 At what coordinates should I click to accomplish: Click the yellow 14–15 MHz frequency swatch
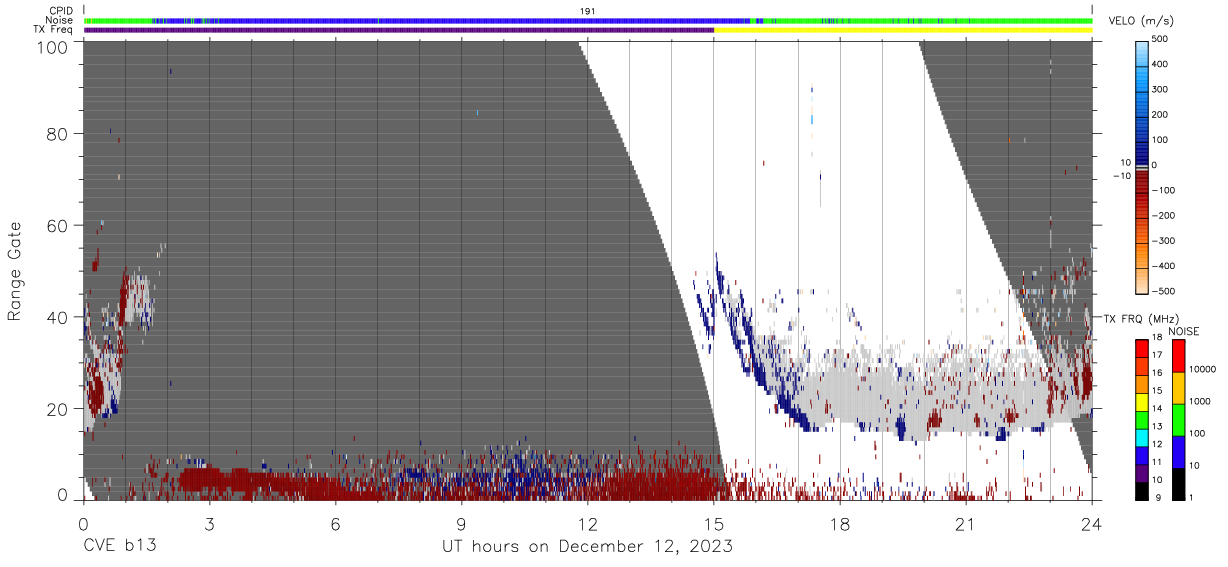point(1143,401)
